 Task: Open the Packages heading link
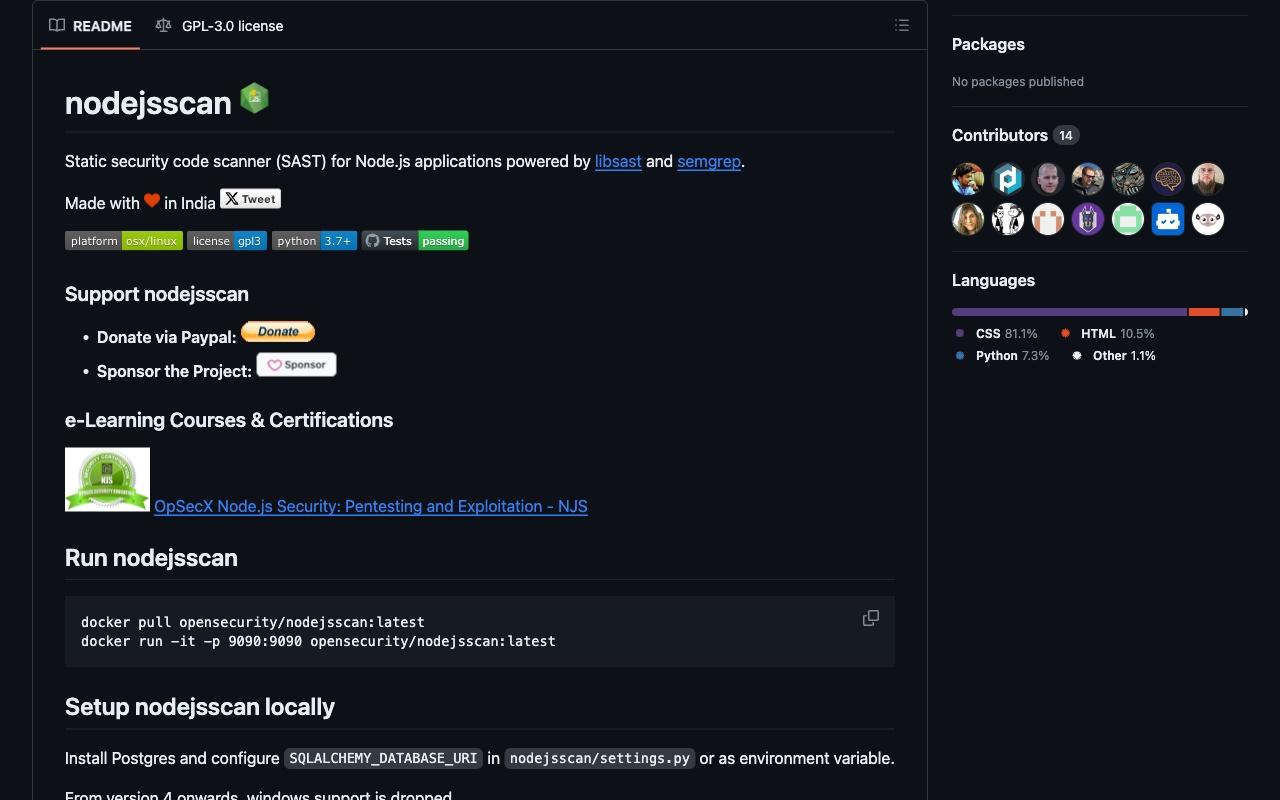[x=988, y=44]
